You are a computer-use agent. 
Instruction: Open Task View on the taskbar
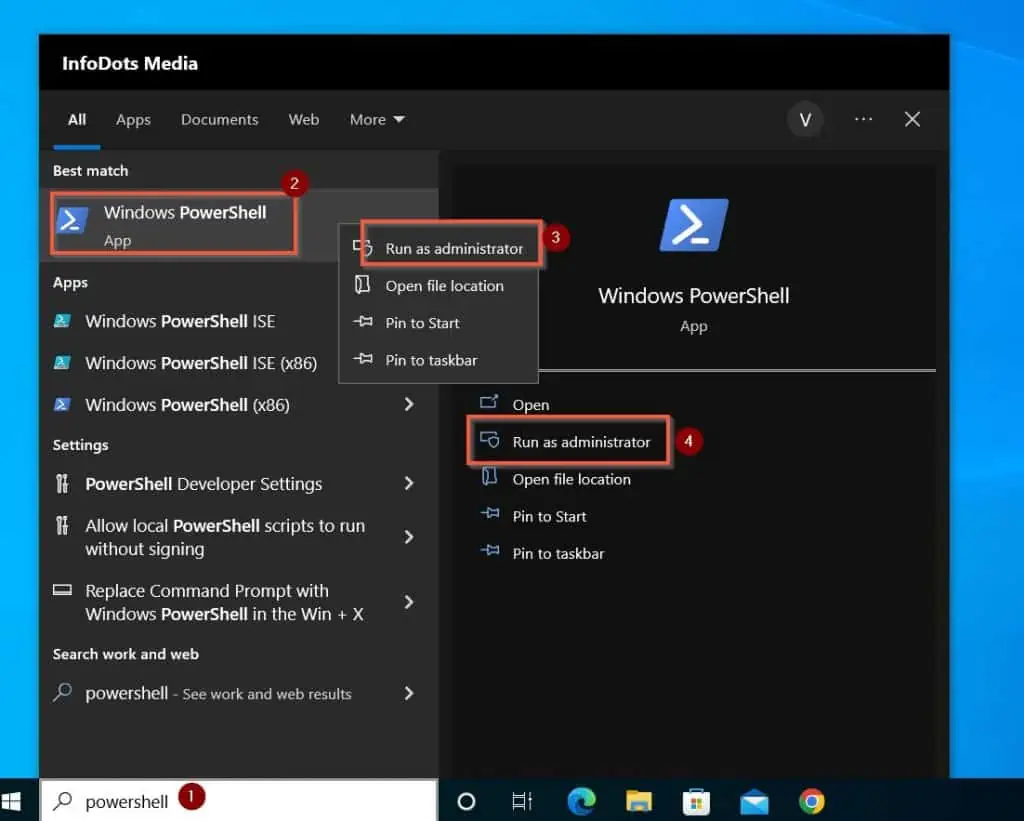click(x=522, y=801)
